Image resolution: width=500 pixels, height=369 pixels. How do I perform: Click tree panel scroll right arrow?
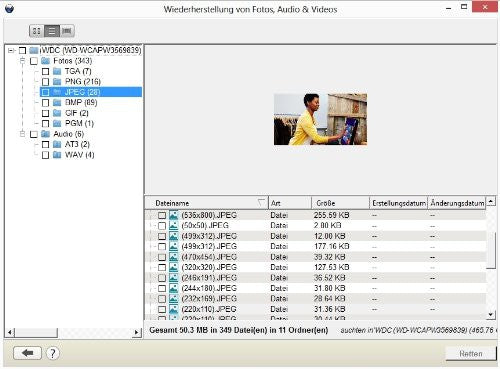137,332
